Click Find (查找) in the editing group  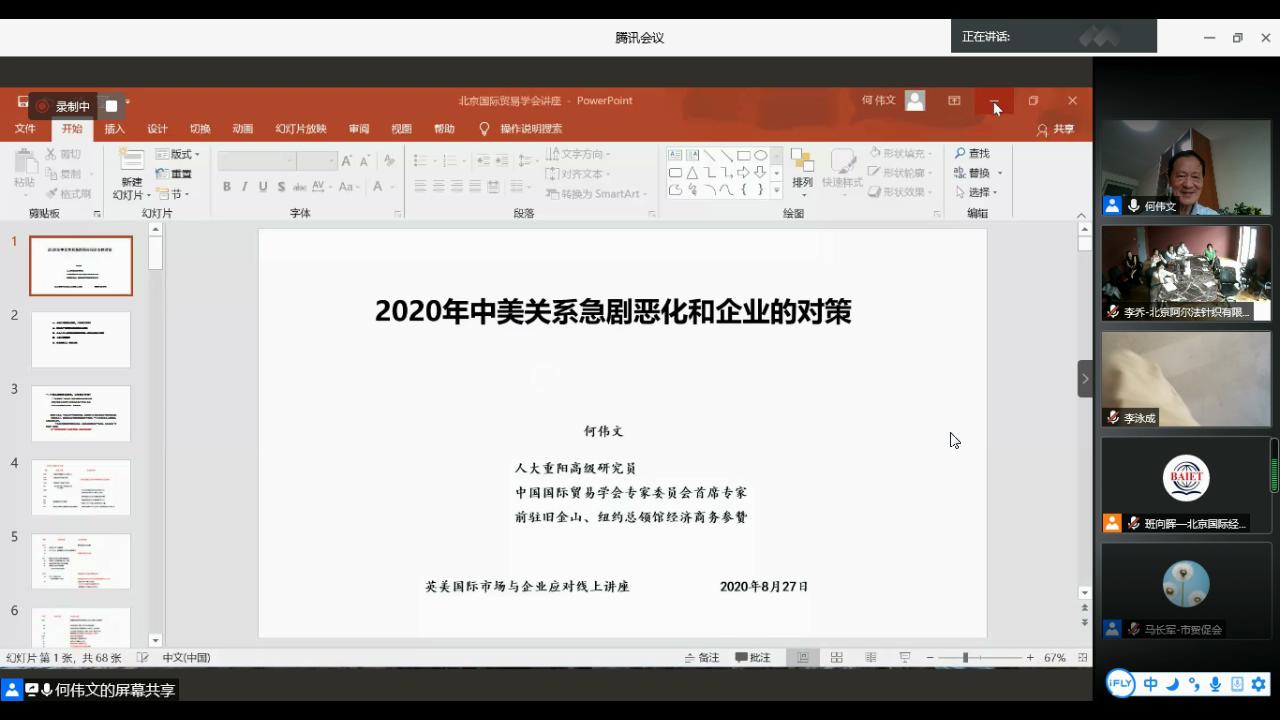pyautogui.click(x=972, y=153)
